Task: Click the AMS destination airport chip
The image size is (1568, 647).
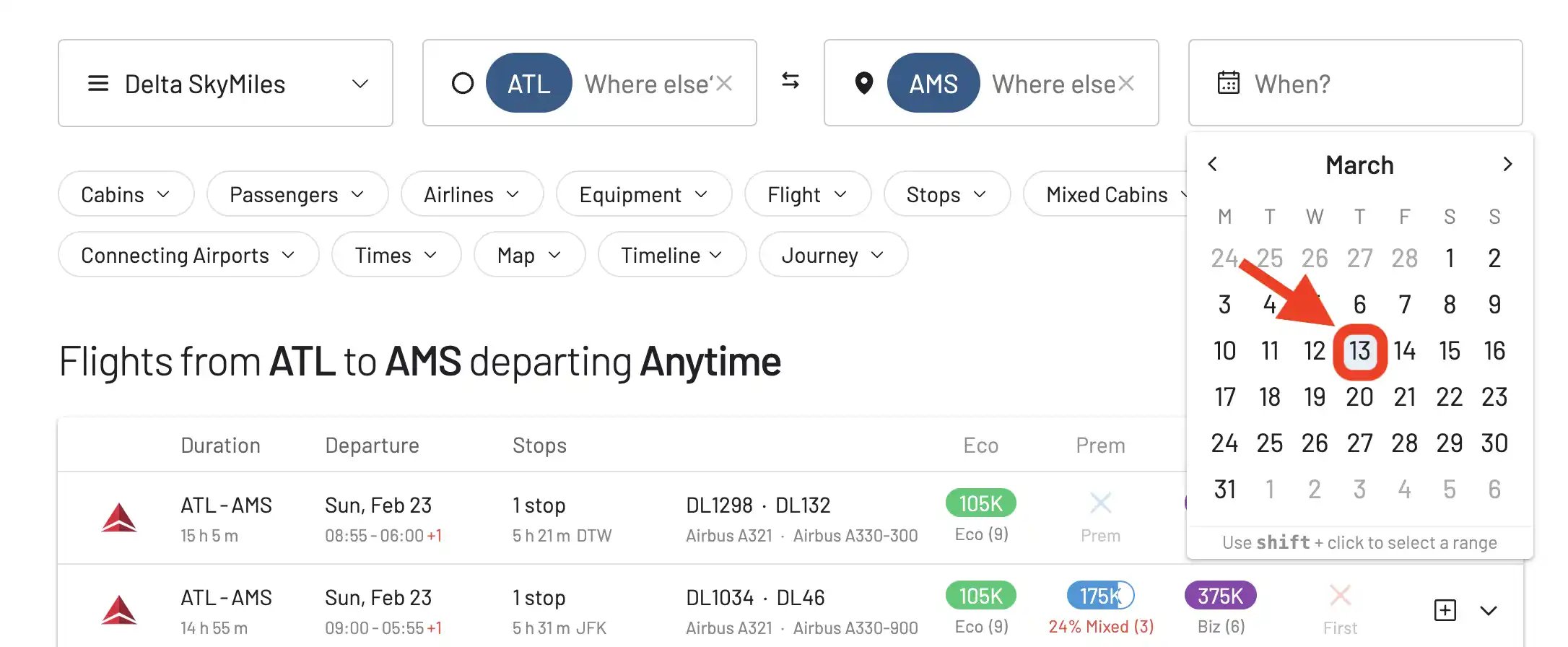Action: point(933,83)
